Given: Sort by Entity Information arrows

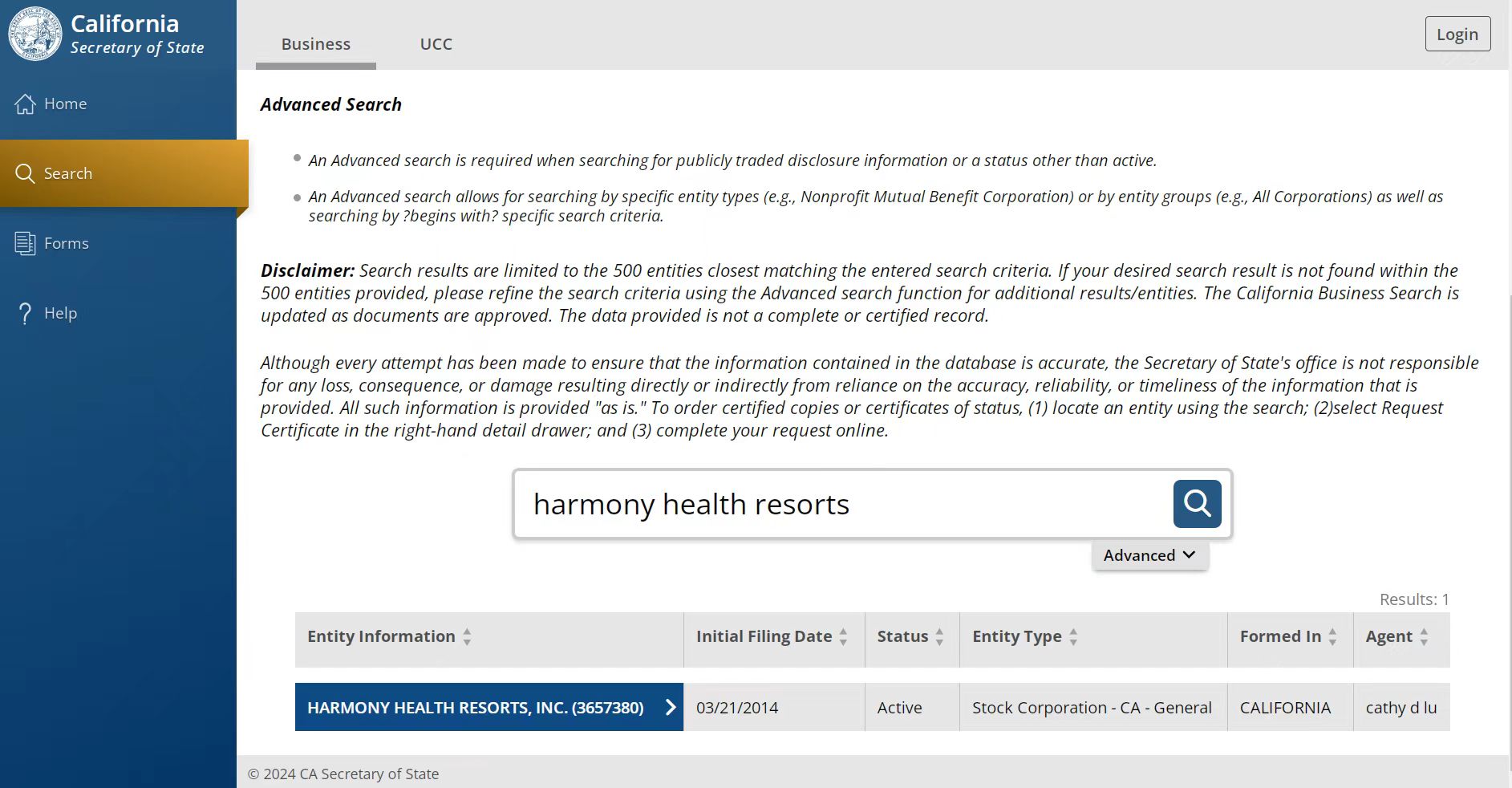Looking at the screenshot, I should [467, 637].
